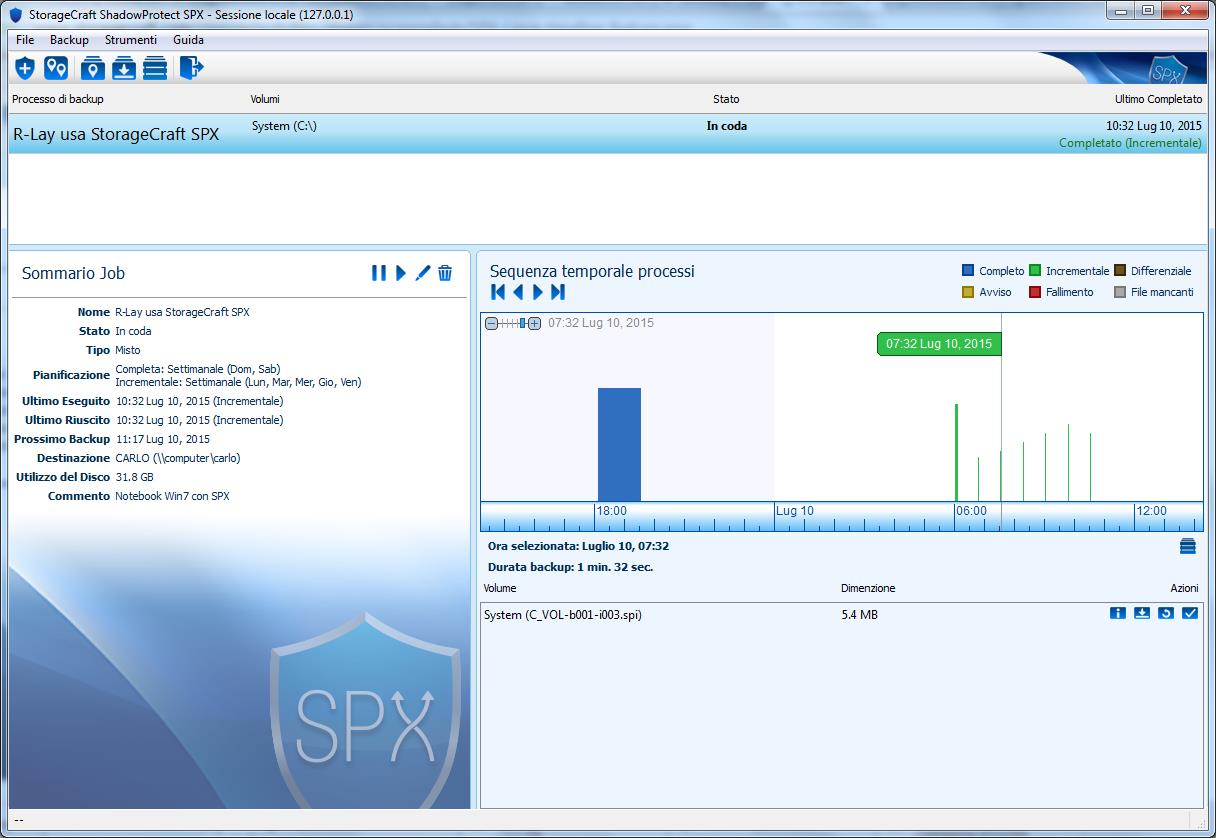Click the Volume column header in backup details

[x=500, y=588]
